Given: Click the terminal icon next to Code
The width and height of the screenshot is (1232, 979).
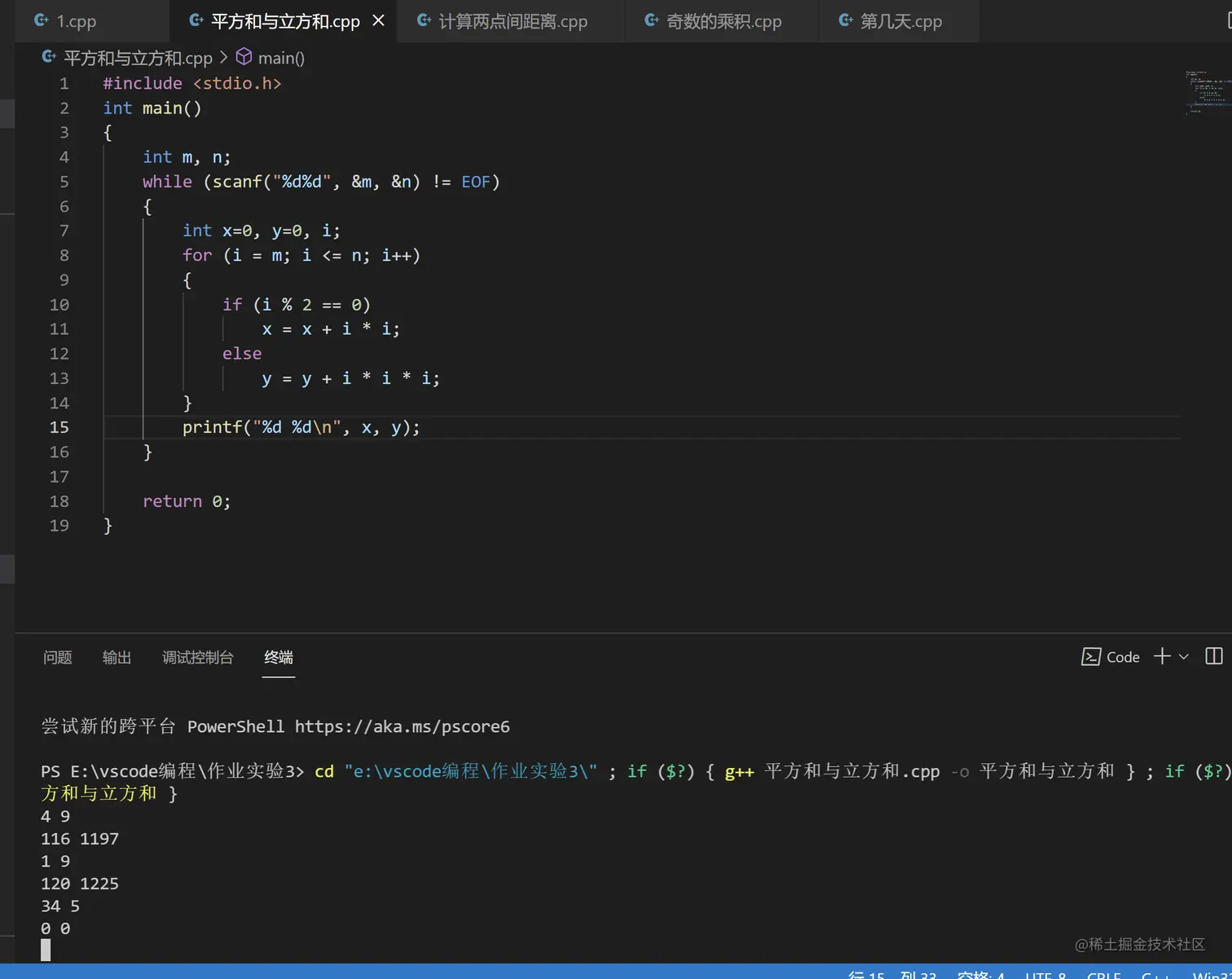Looking at the screenshot, I should click(x=1090, y=657).
